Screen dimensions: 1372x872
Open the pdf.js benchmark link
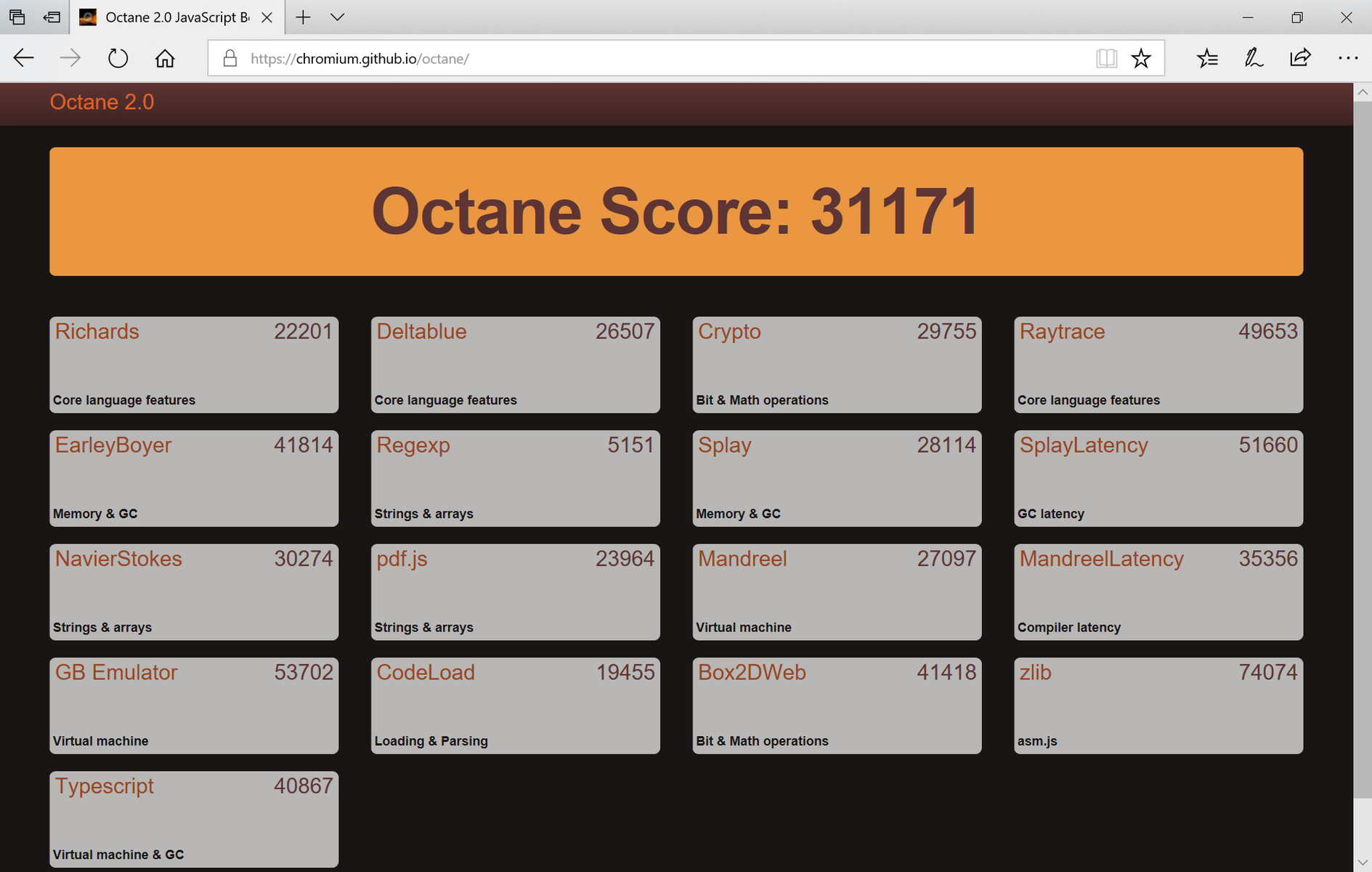402,559
